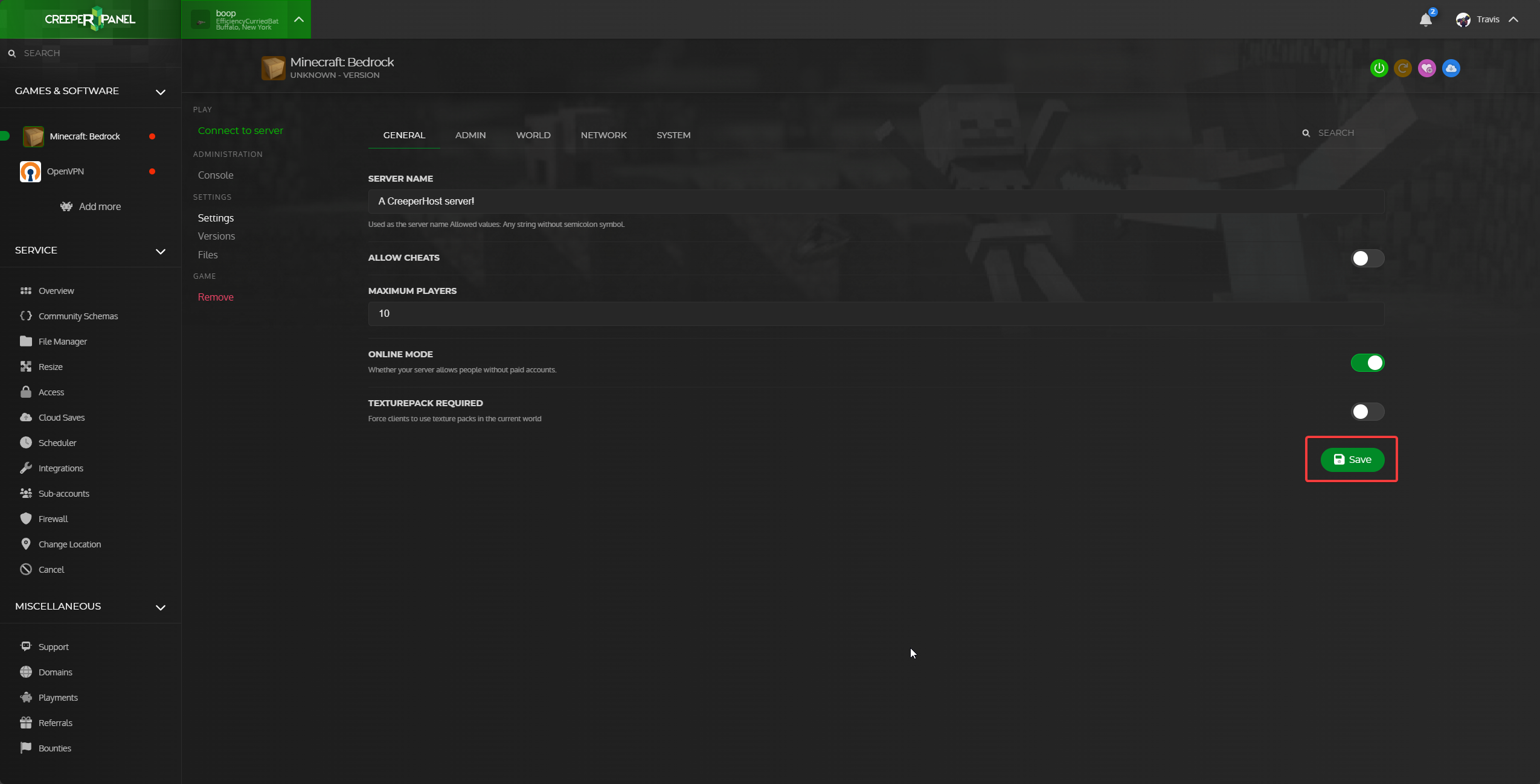
Task: Enable the Texturepack Required toggle
Action: click(1367, 412)
